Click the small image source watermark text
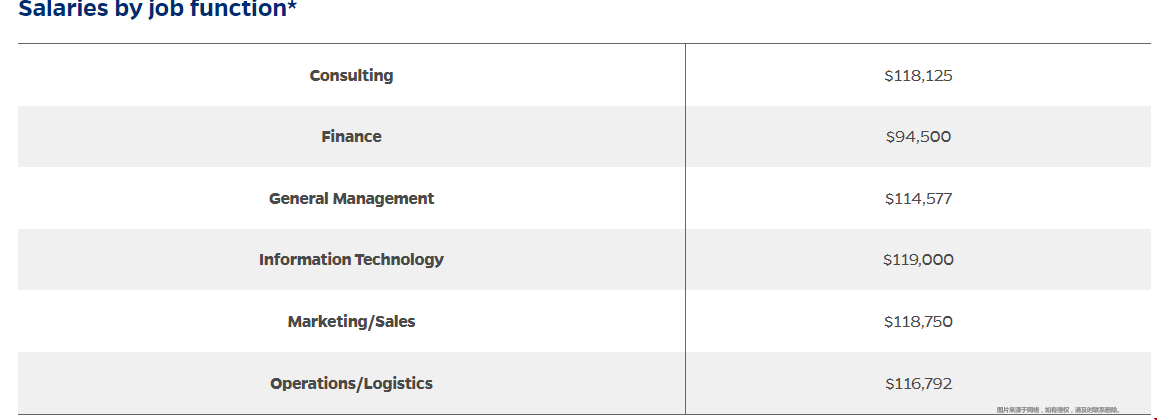This screenshot has width=1157, height=420. (x=1058, y=410)
